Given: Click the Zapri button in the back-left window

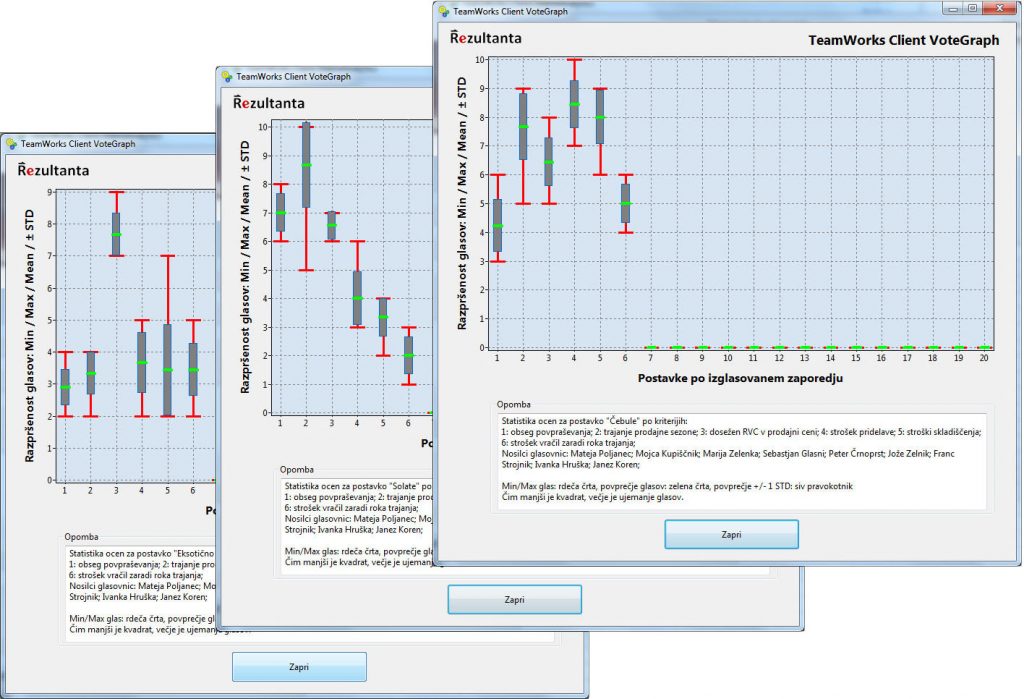Looking at the screenshot, I should coord(299,667).
